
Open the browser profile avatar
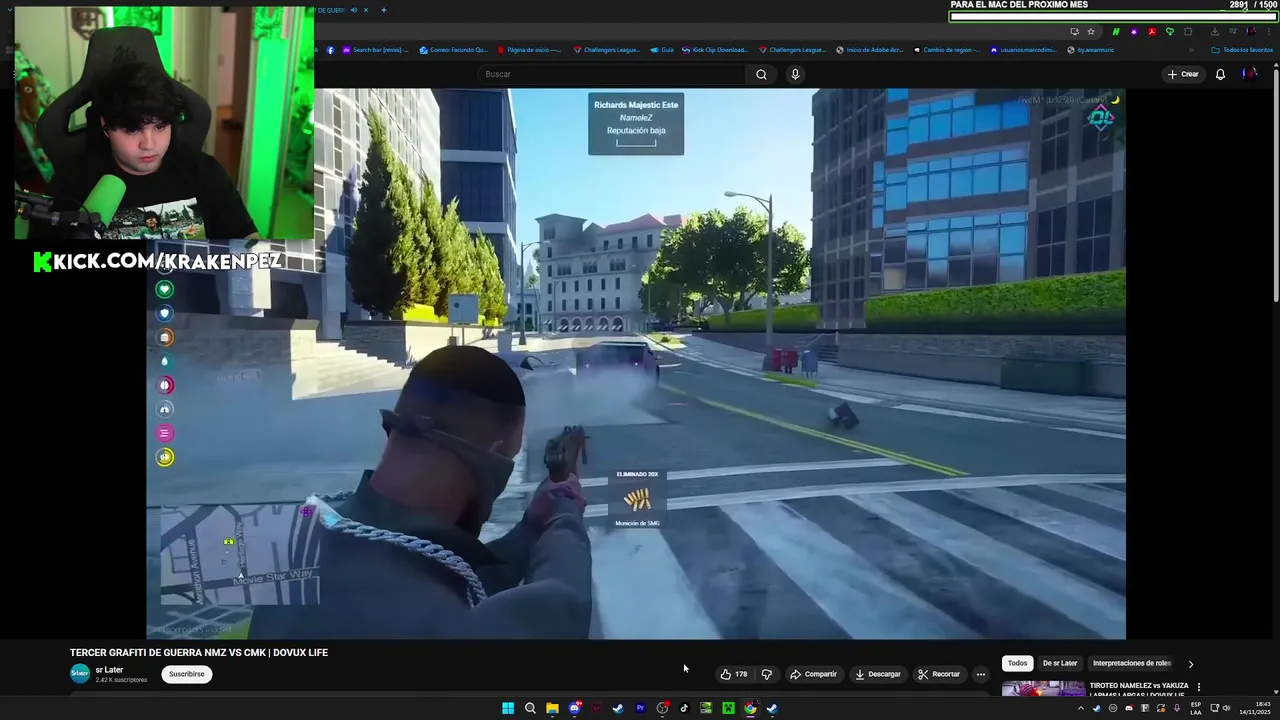[1250, 32]
